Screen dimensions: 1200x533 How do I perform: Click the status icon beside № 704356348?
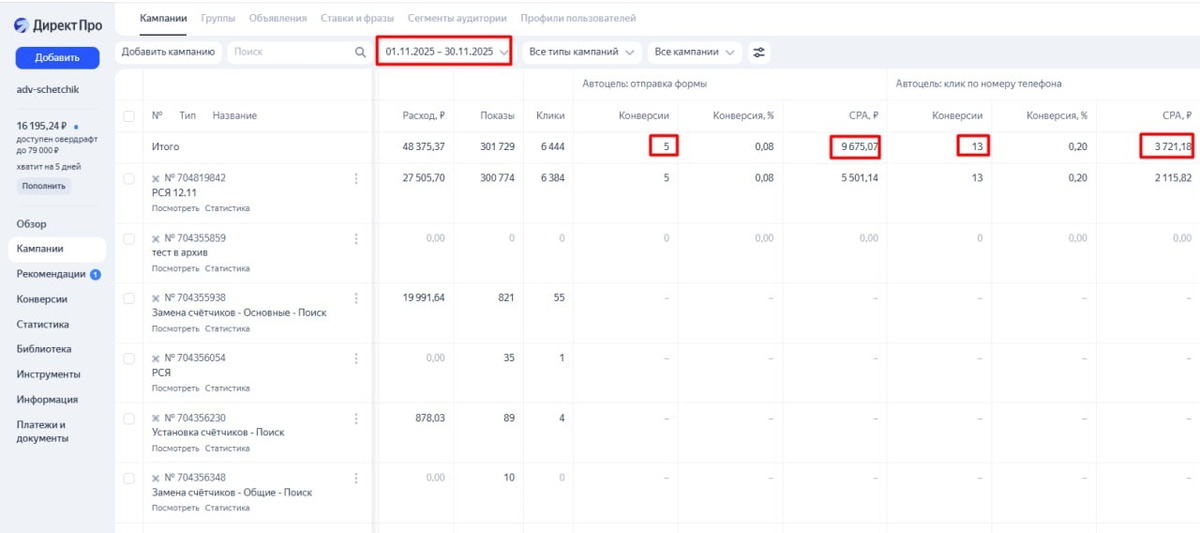pos(156,478)
